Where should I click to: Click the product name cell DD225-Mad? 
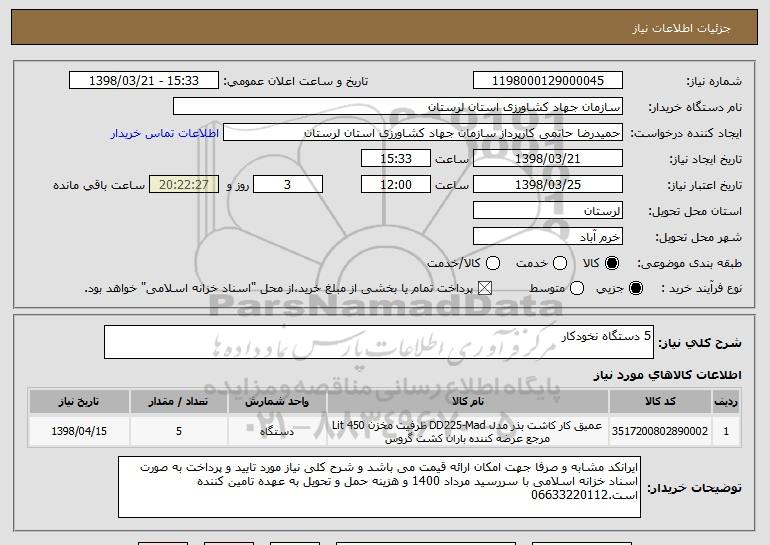tap(468, 431)
